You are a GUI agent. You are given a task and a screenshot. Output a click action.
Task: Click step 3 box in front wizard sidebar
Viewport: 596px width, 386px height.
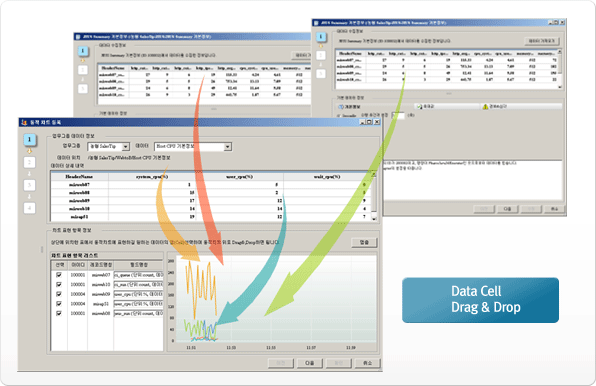coord(29,185)
